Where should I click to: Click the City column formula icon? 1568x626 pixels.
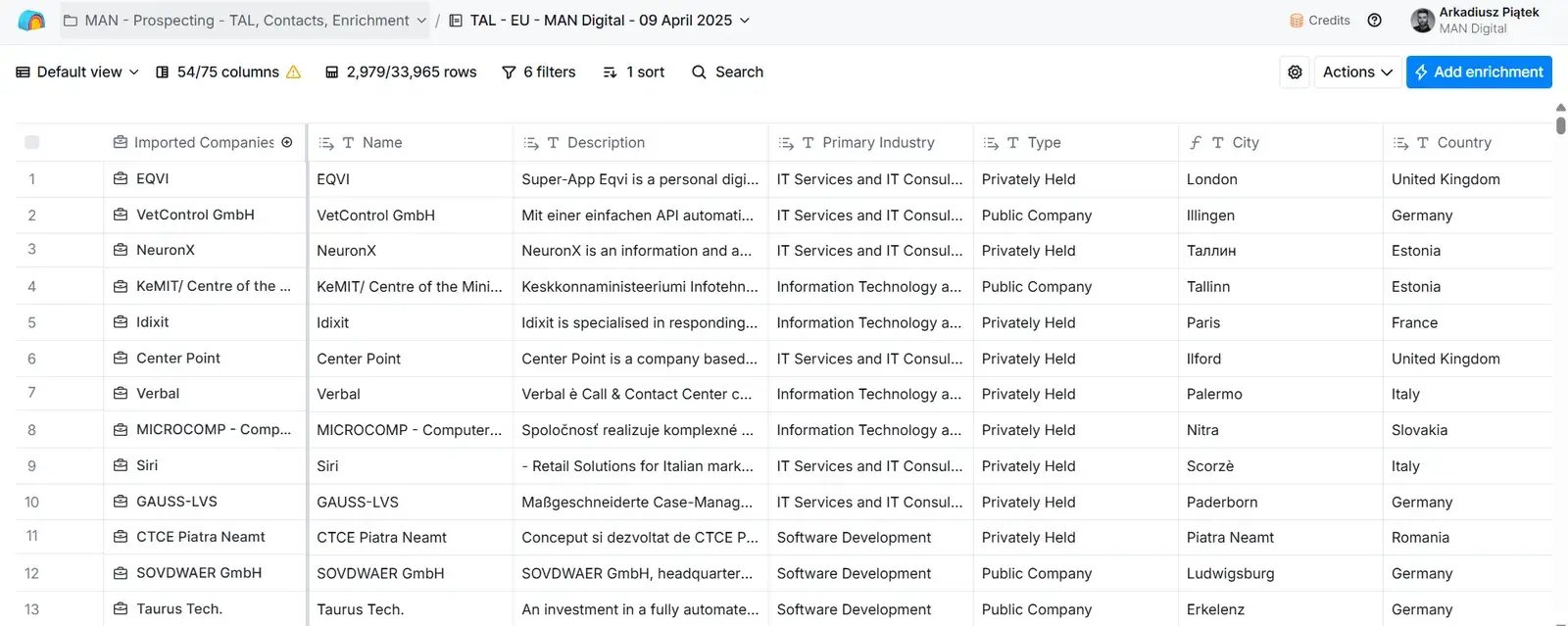[1196, 143]
